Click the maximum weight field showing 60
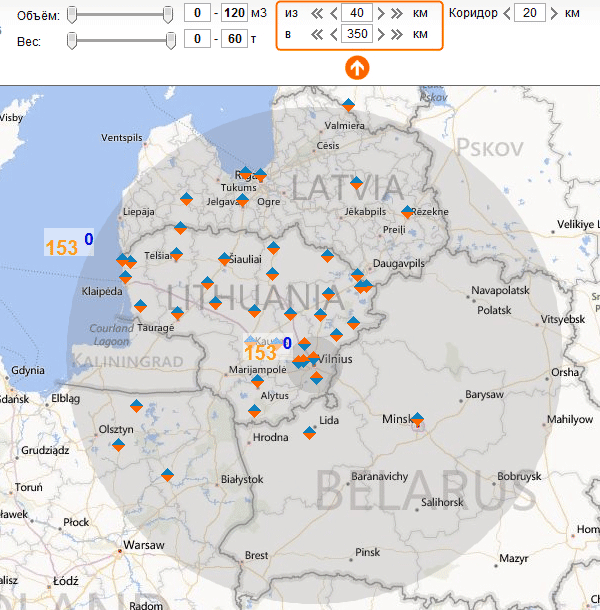The width and height of the screenshot is (600, 610). pos(233,39)
